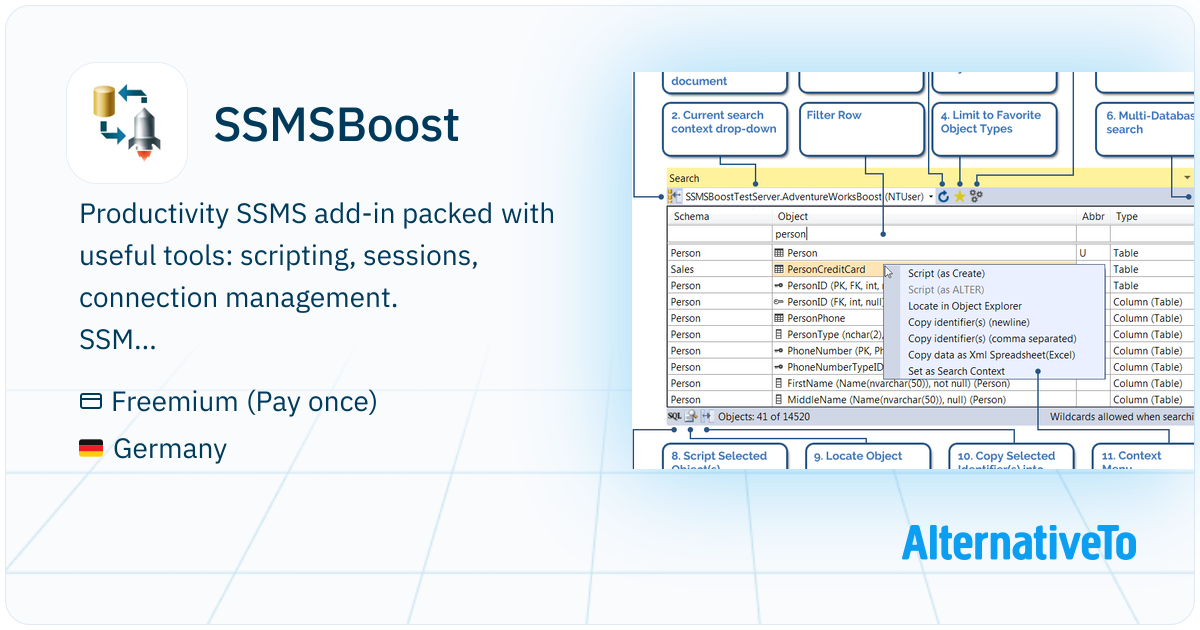Choose Set as Search Context

coord(994,371)
